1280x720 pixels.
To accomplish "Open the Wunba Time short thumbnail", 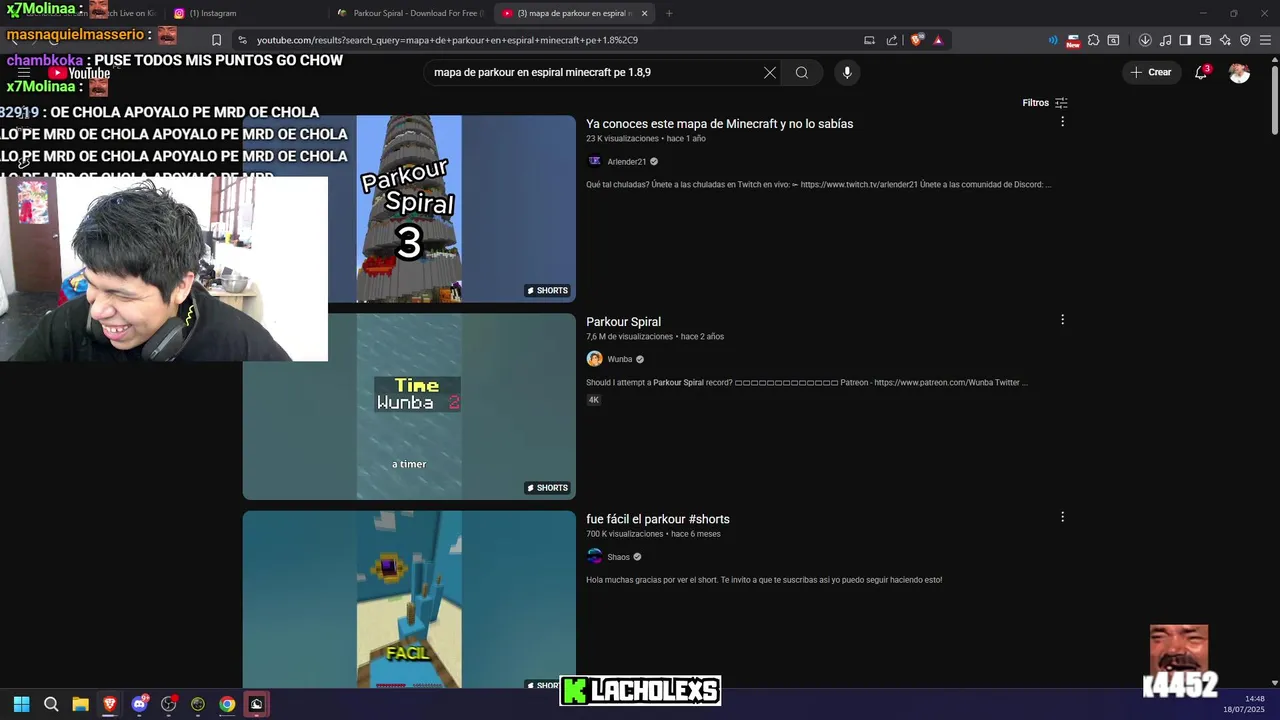I will [409, 406].
